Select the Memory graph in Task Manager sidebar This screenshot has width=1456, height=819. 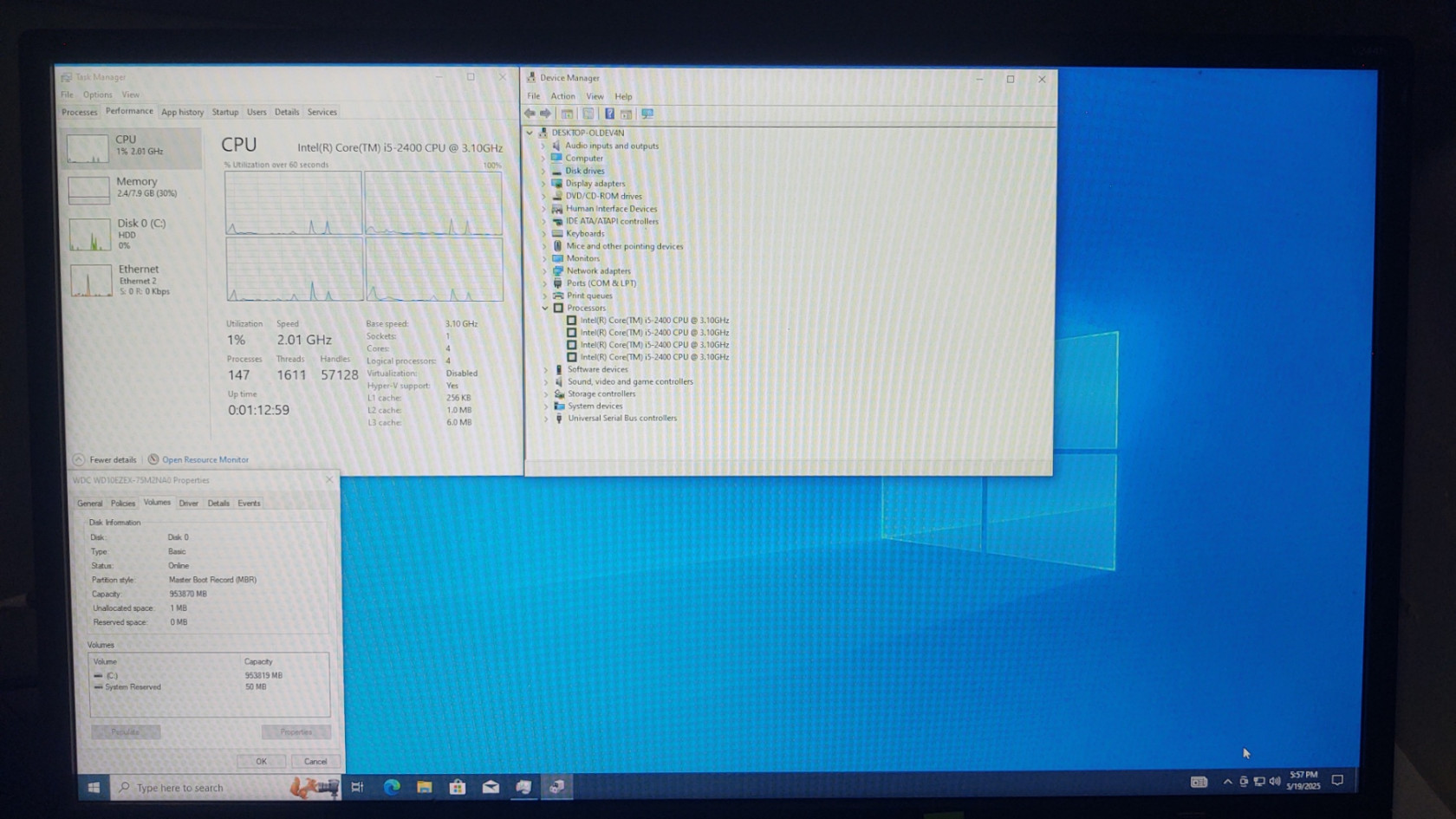click(x=133, y=187)
